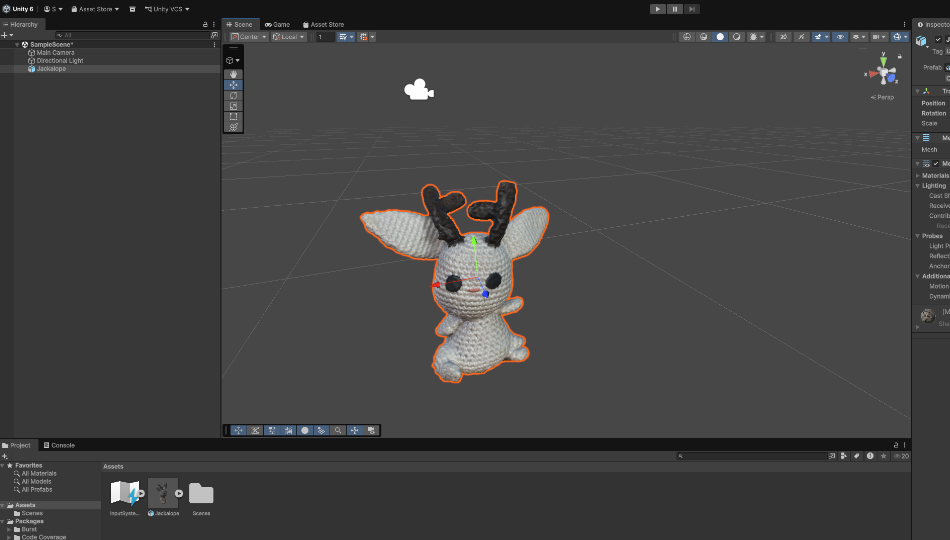The image size is (950, 540).
Task: Switch to the Asset Store tab
Action: click(324, 25)
